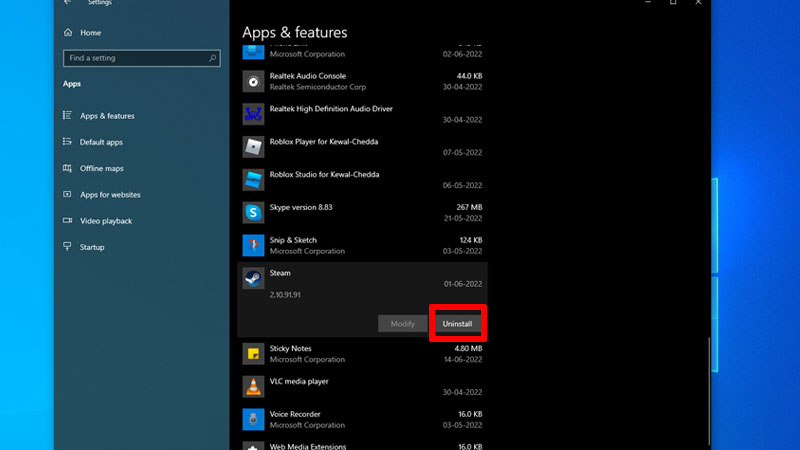800x450 pixels.
Task: Click the apps list vertical scrollbar
Action: pos(709,390)
